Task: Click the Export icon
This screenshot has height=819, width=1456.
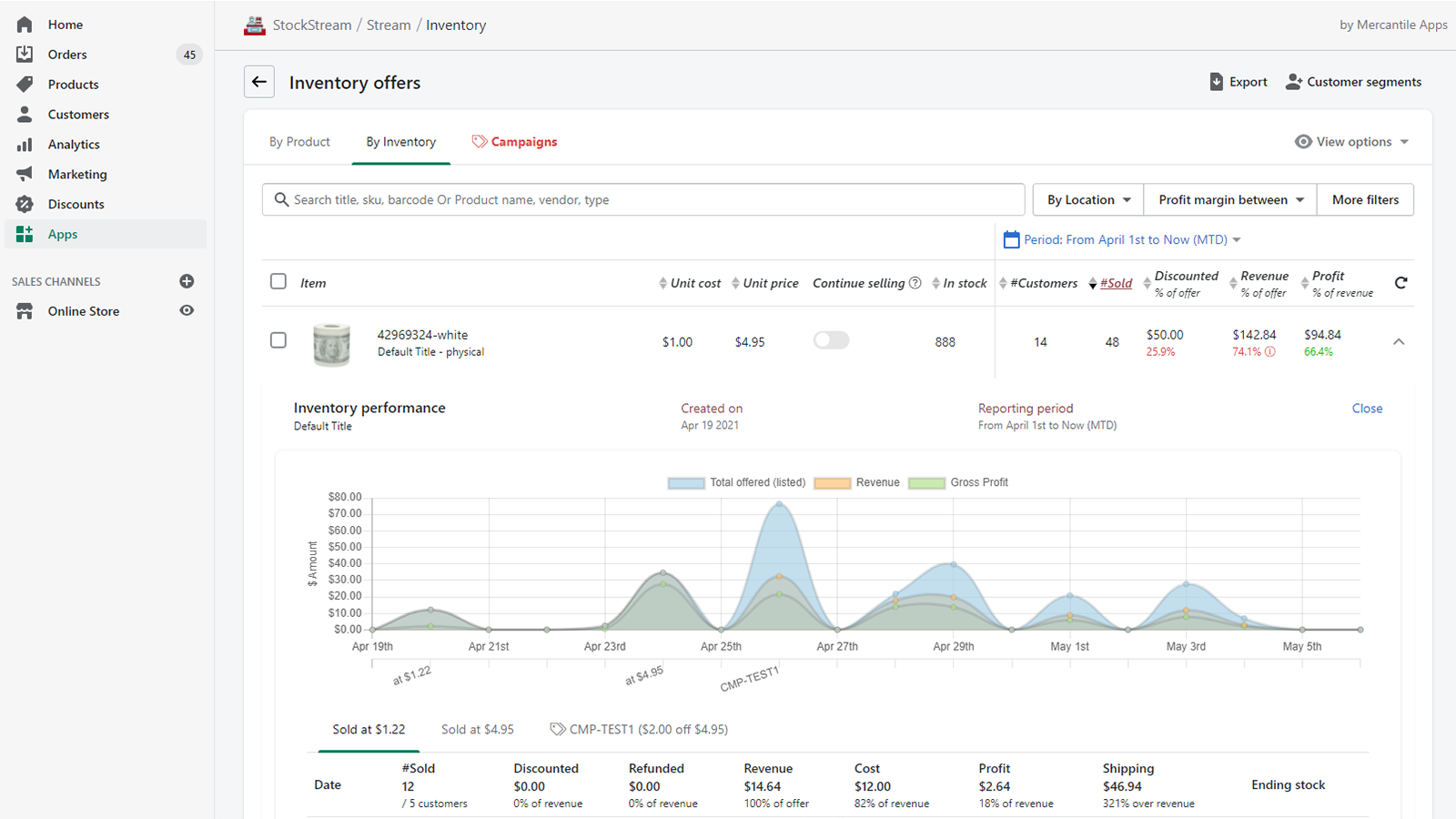Action: point(1217,82)
